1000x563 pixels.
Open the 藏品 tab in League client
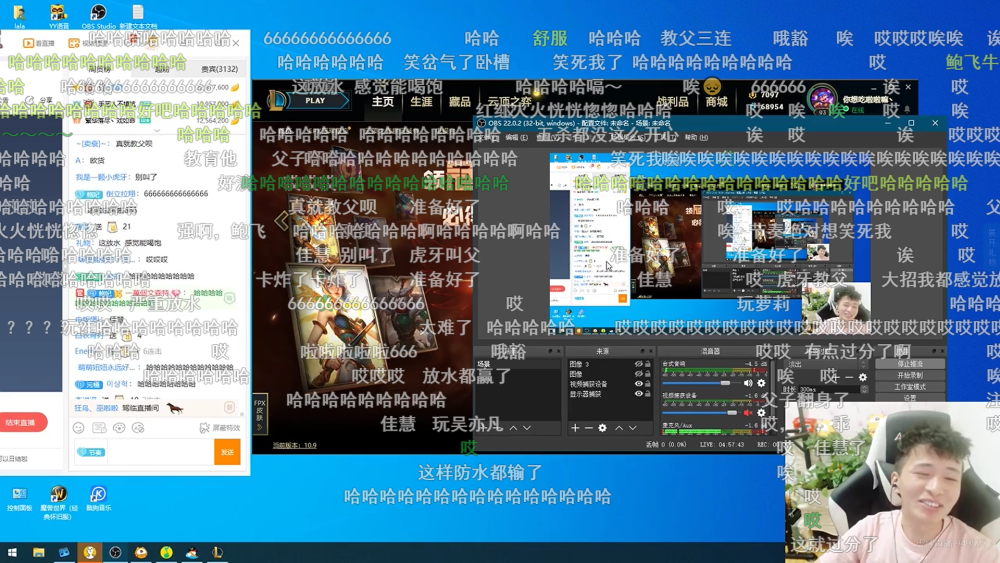[459, 101]
